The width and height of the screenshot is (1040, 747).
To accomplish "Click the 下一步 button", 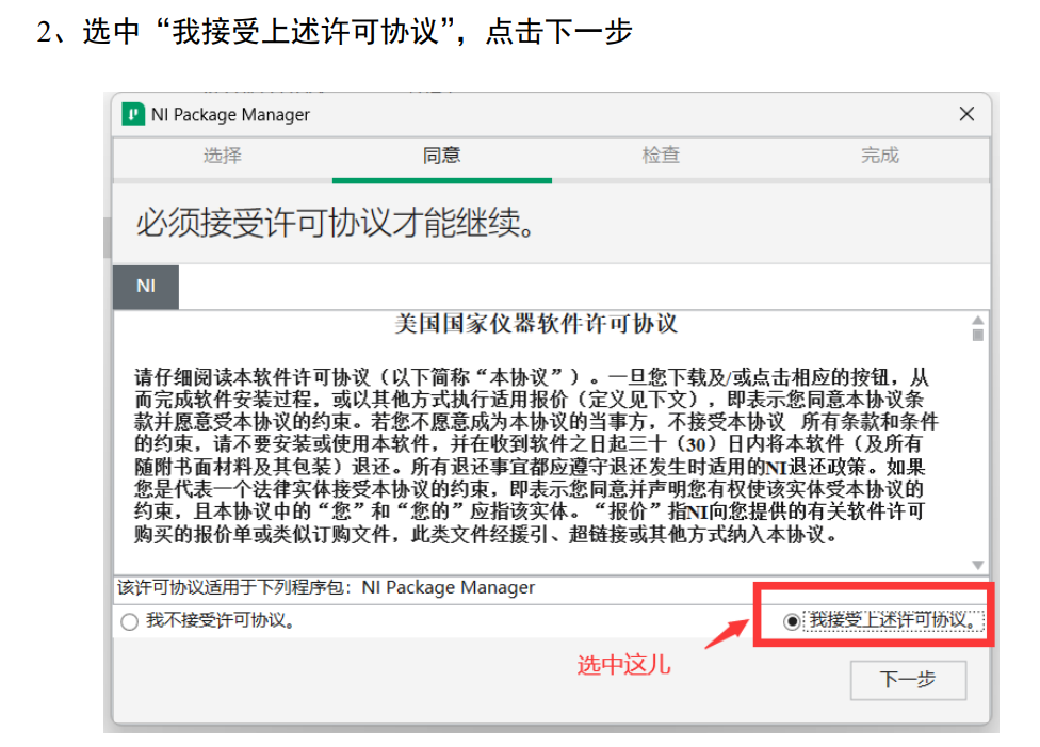I will (x=908, y=679).
